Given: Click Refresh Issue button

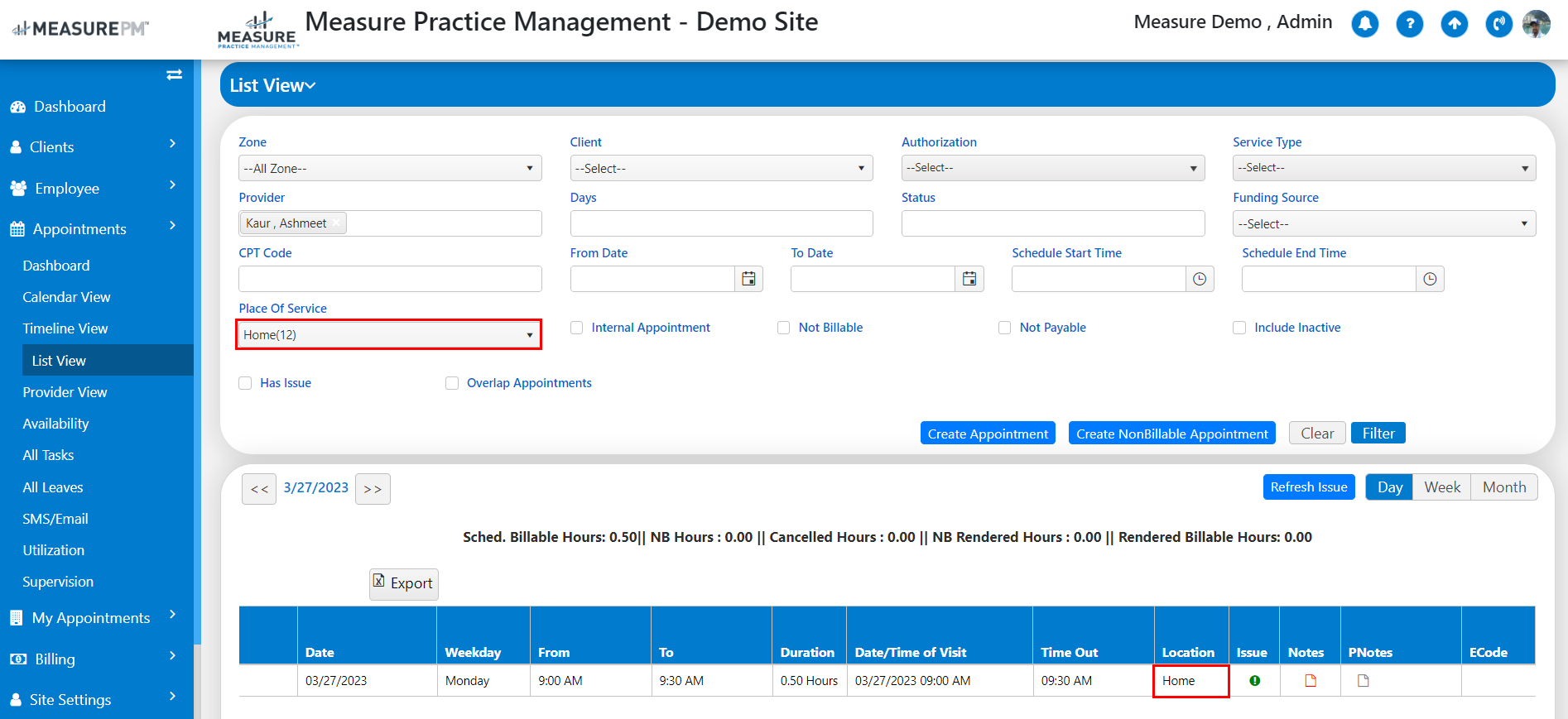Looking at the screenshot, I should point(1309,487).
